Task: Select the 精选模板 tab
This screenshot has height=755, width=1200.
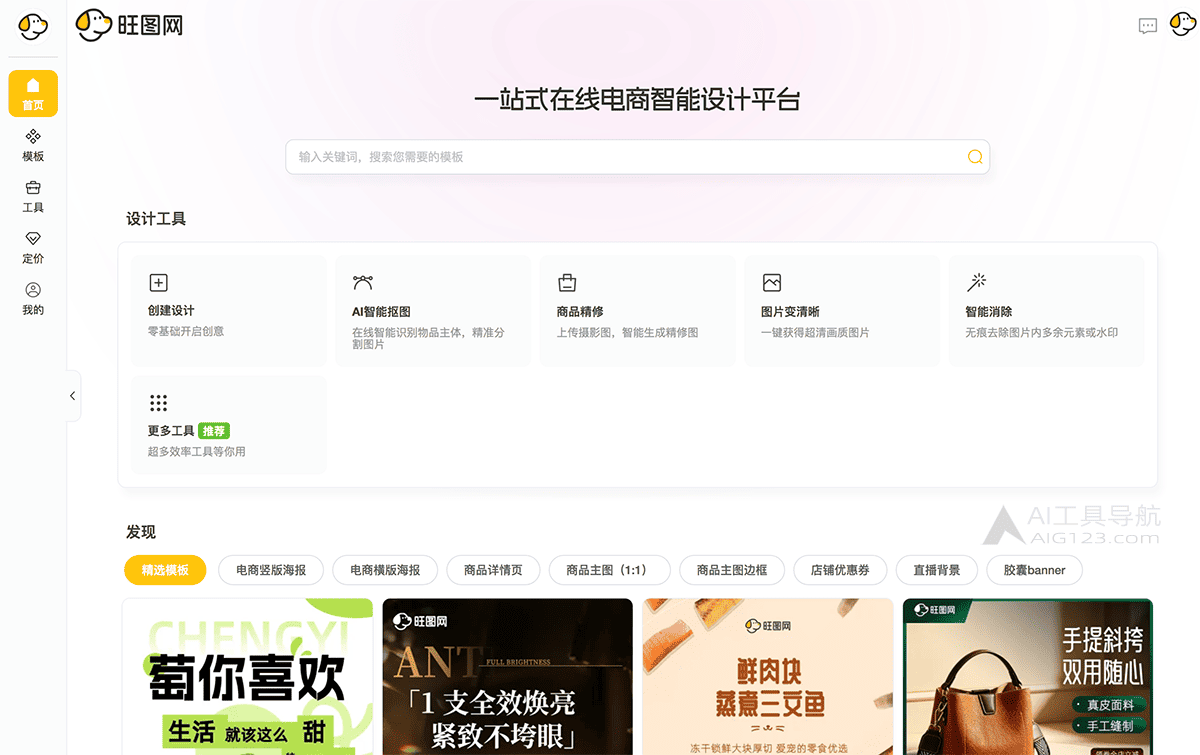Action: click(x=165, y=570)
